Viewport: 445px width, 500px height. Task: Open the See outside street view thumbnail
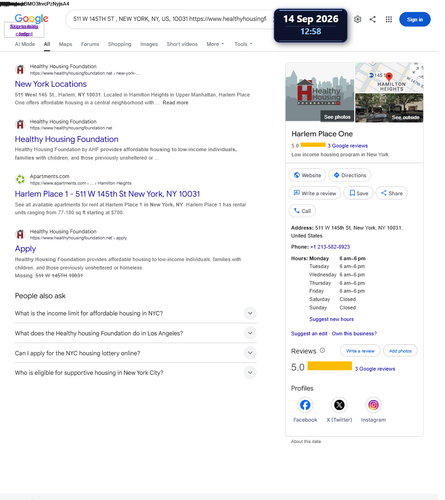coord(389,107)
